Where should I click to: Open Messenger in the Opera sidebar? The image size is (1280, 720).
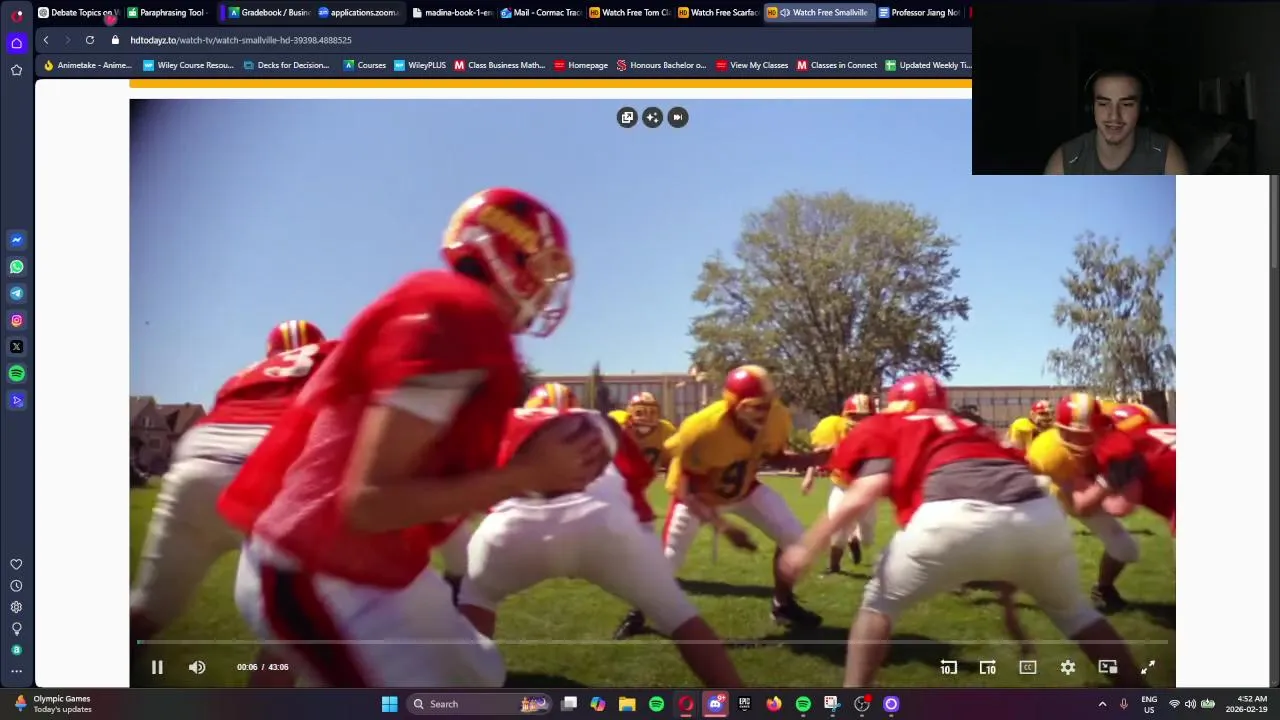click(16, 240)
